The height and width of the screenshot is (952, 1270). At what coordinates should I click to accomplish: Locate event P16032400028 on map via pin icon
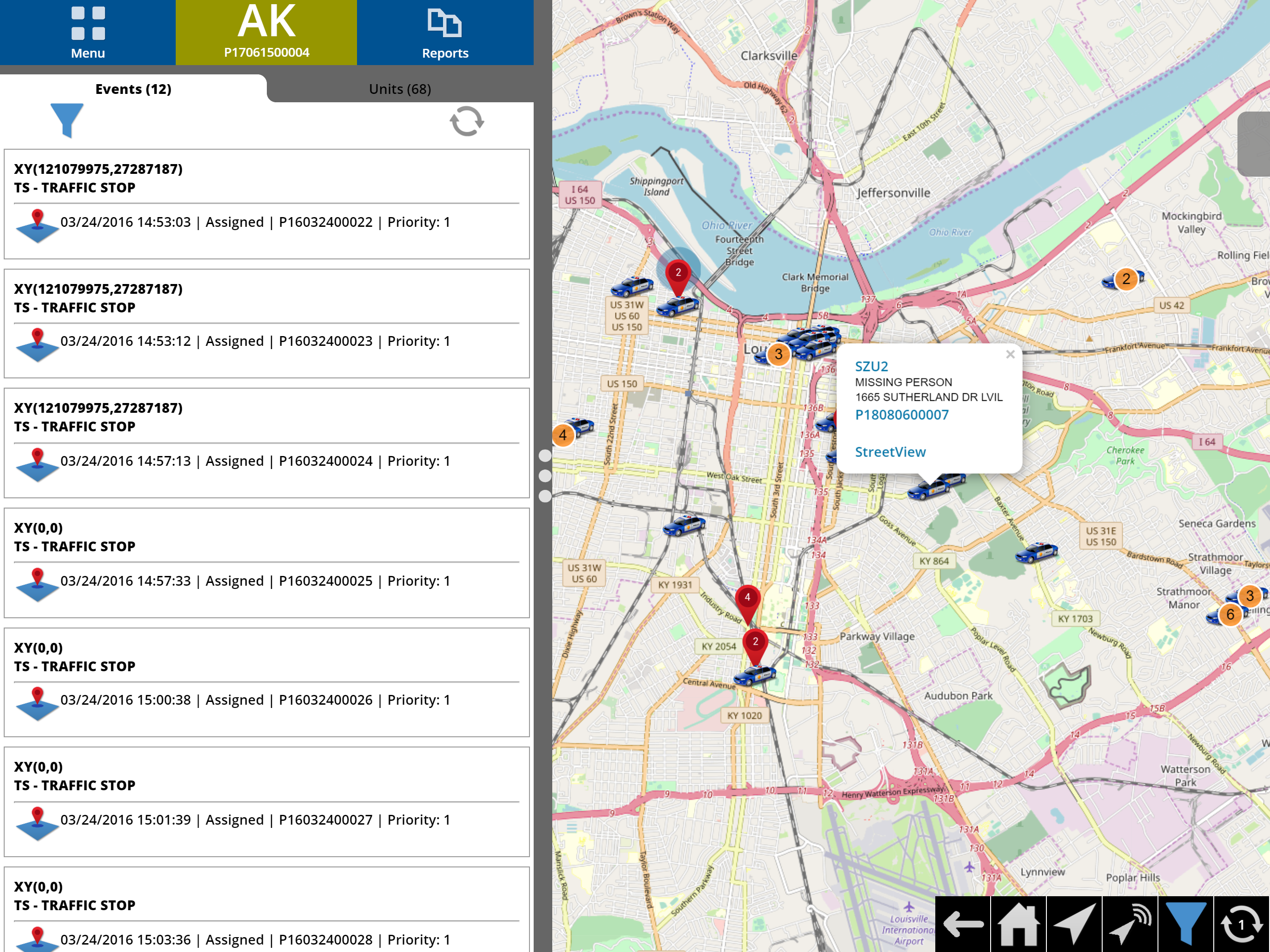(x=37, y=939)
